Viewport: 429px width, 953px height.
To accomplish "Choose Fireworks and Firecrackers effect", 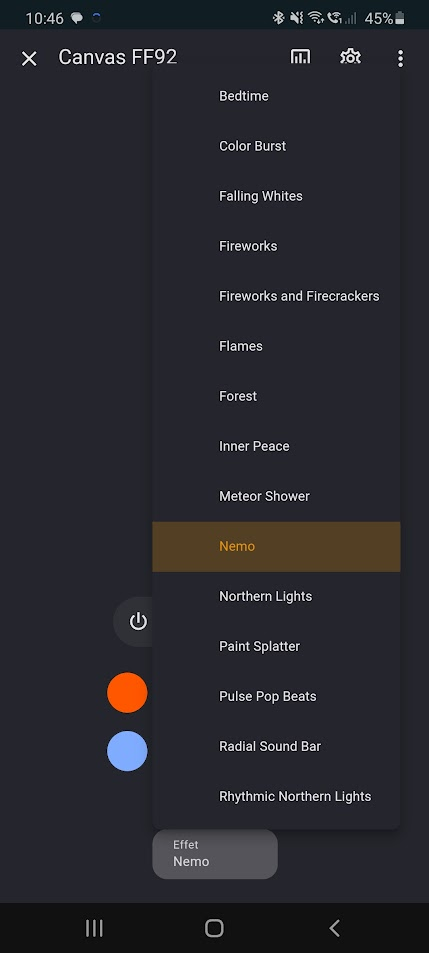I will click(x=276, y=296).
